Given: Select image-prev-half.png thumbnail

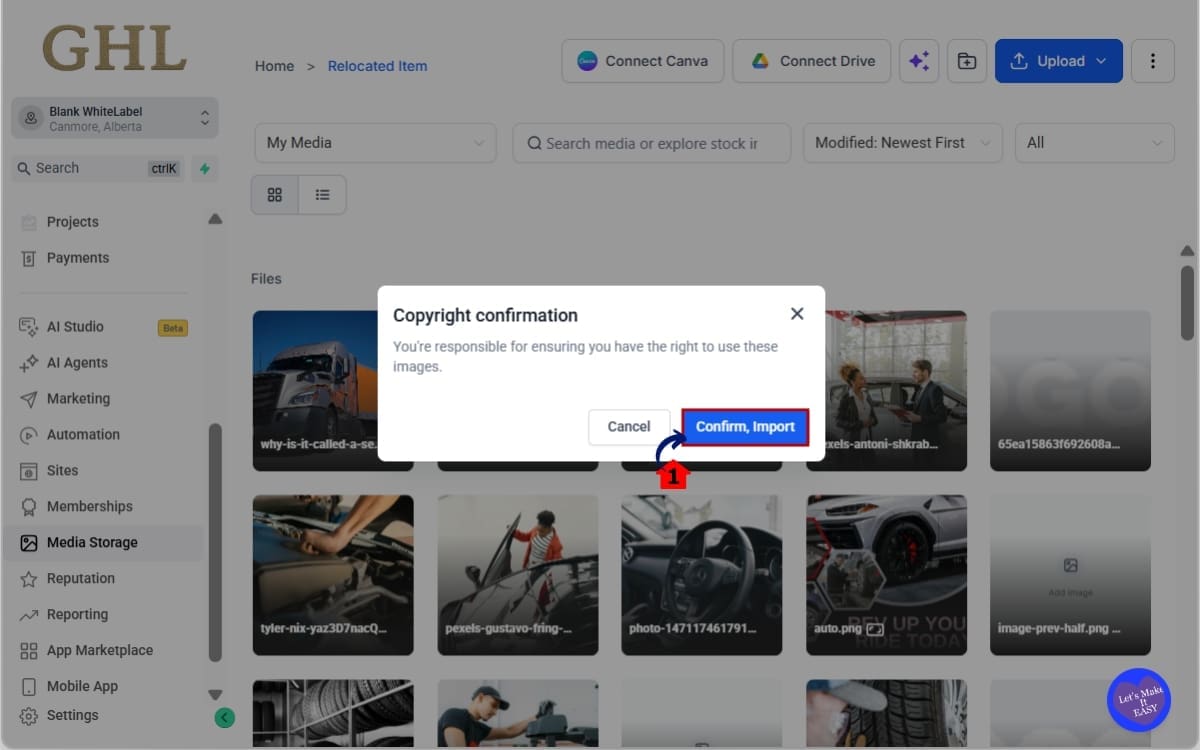Looking at the screenshot, I should point(1070,575).
